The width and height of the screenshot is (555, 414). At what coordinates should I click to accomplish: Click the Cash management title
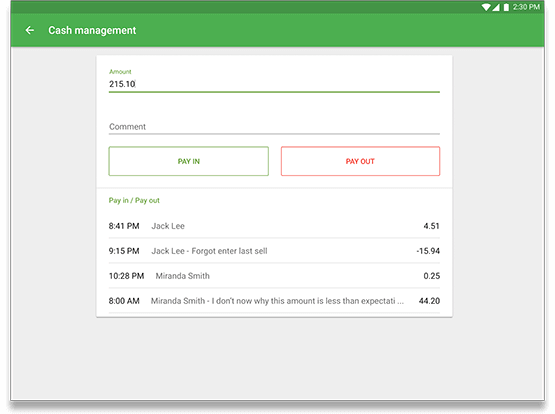[x=92, y=30]
